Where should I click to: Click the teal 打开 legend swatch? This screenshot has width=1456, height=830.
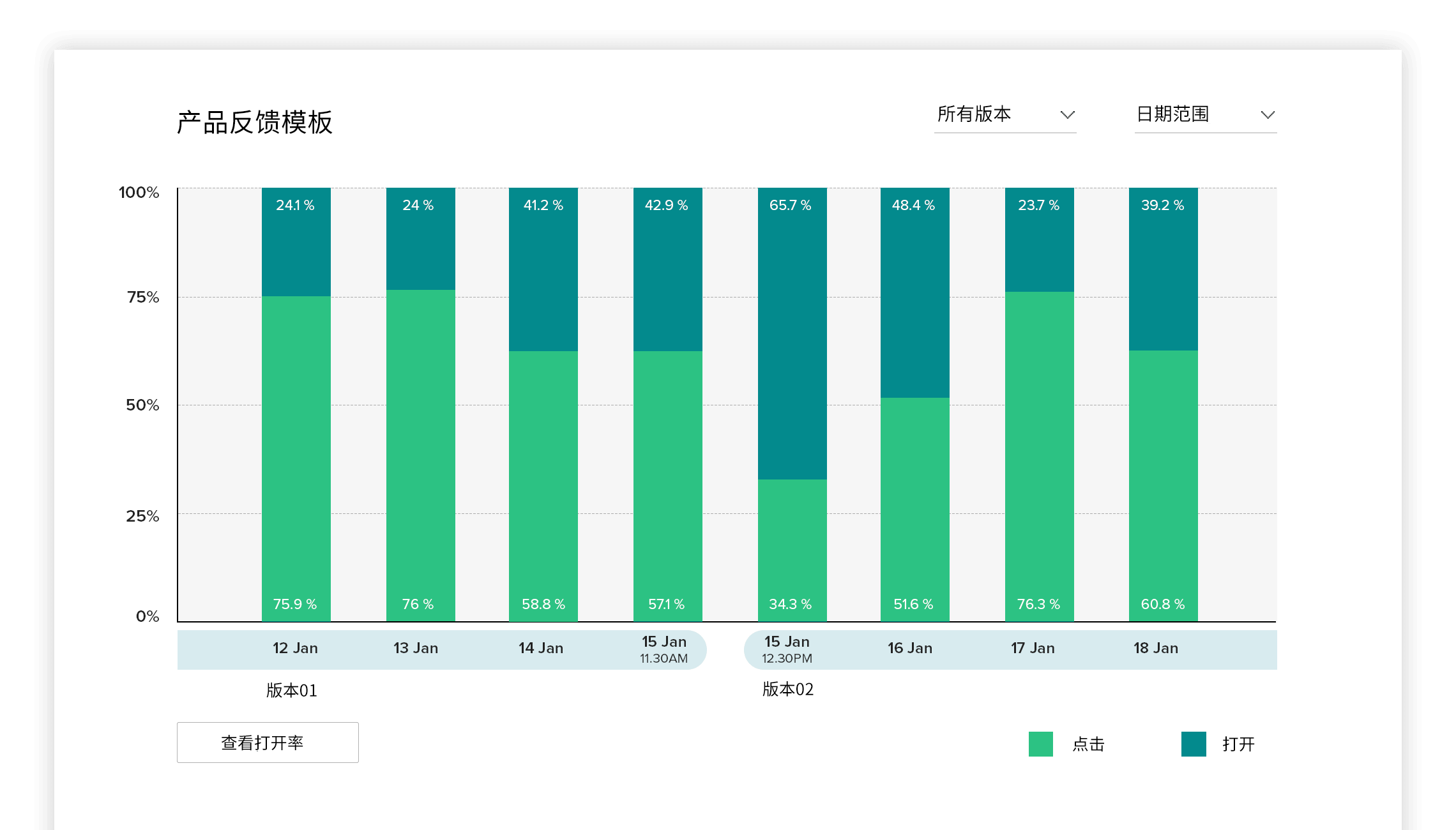pyautogui.click(x=1193, y=744)
